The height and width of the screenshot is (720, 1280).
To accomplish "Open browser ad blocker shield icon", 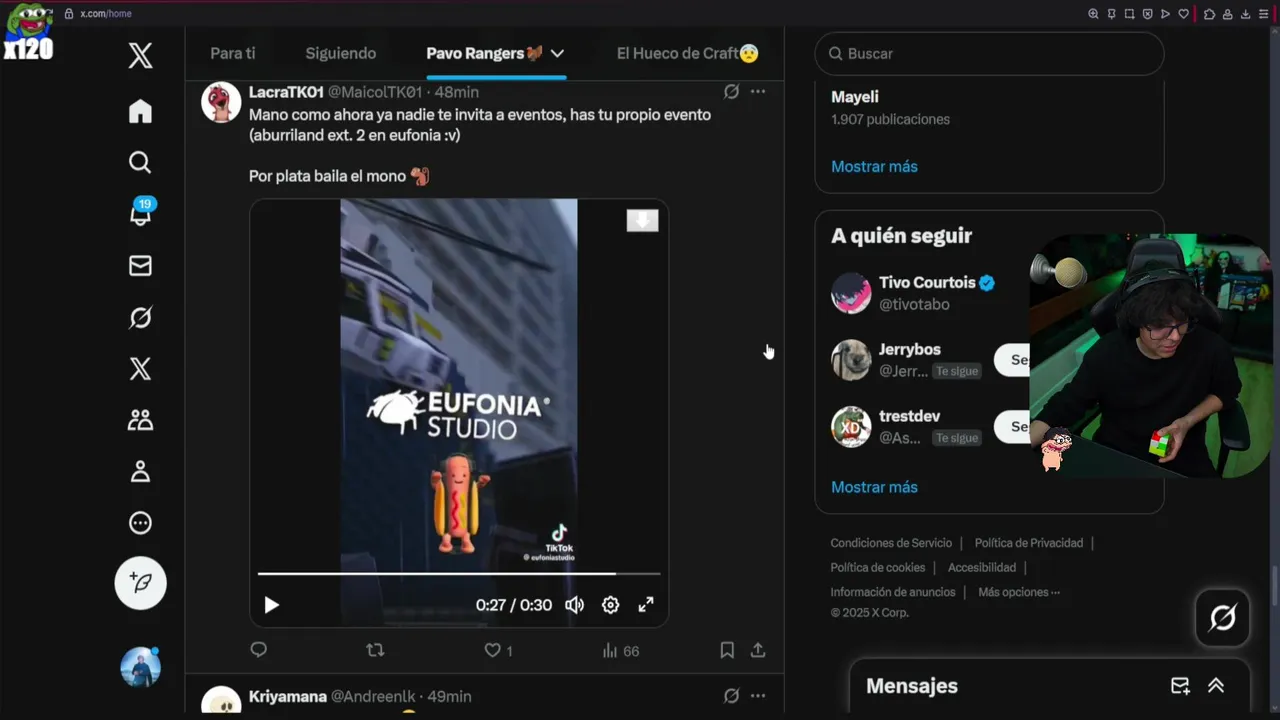I will point(1147,14).
